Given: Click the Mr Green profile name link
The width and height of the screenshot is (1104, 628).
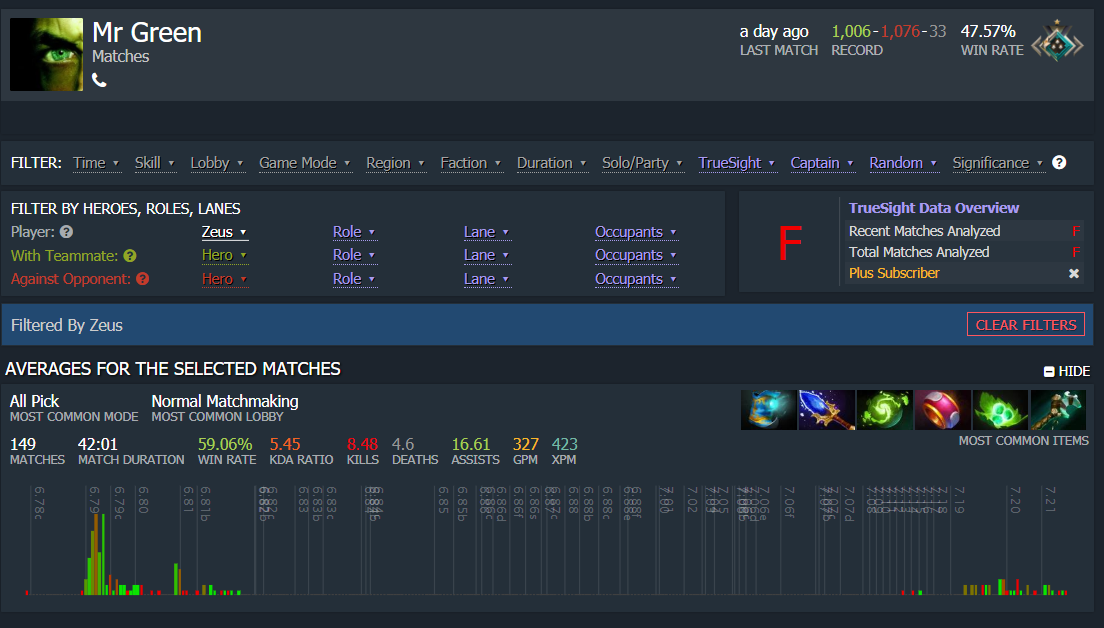Looking at the screenshot, I should point(146,32).
